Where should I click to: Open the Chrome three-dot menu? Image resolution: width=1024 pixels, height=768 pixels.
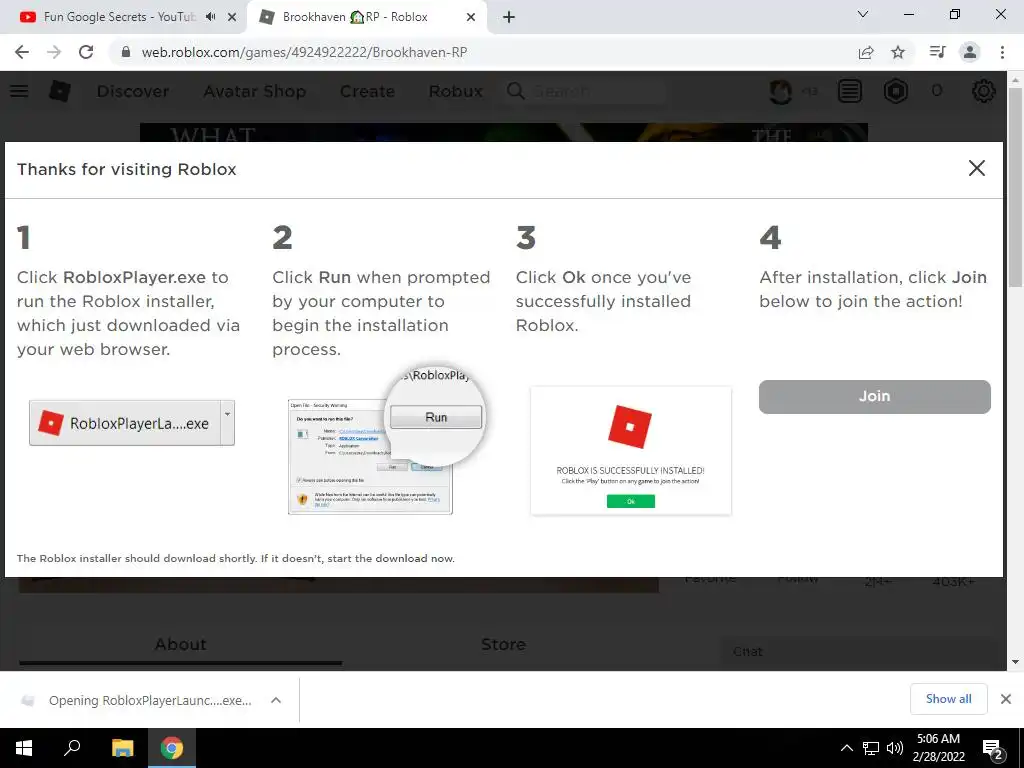click(x=1002, y=52)
